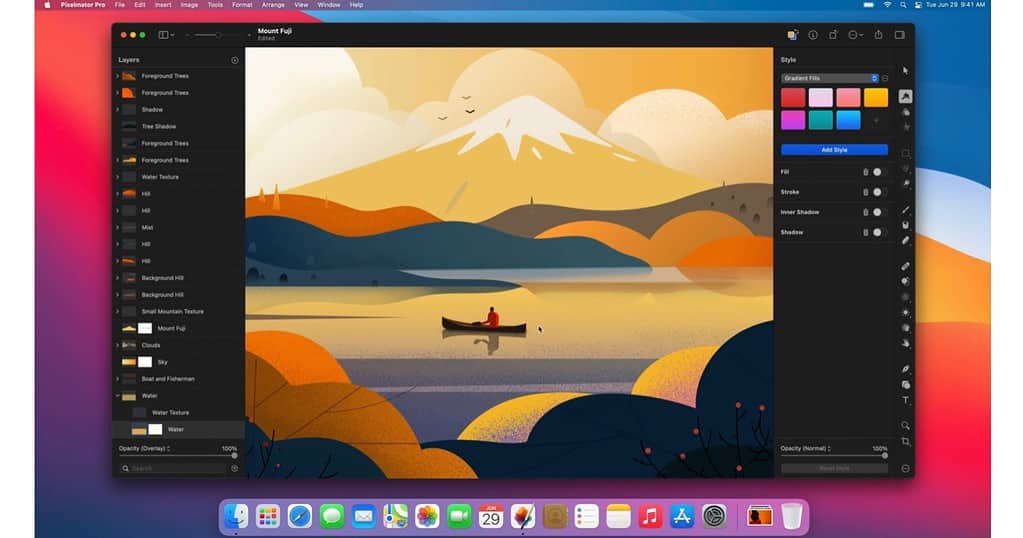This screenshot has height=538, width=1023.
Task: Select the Type text tool
Action: [906, 400]
